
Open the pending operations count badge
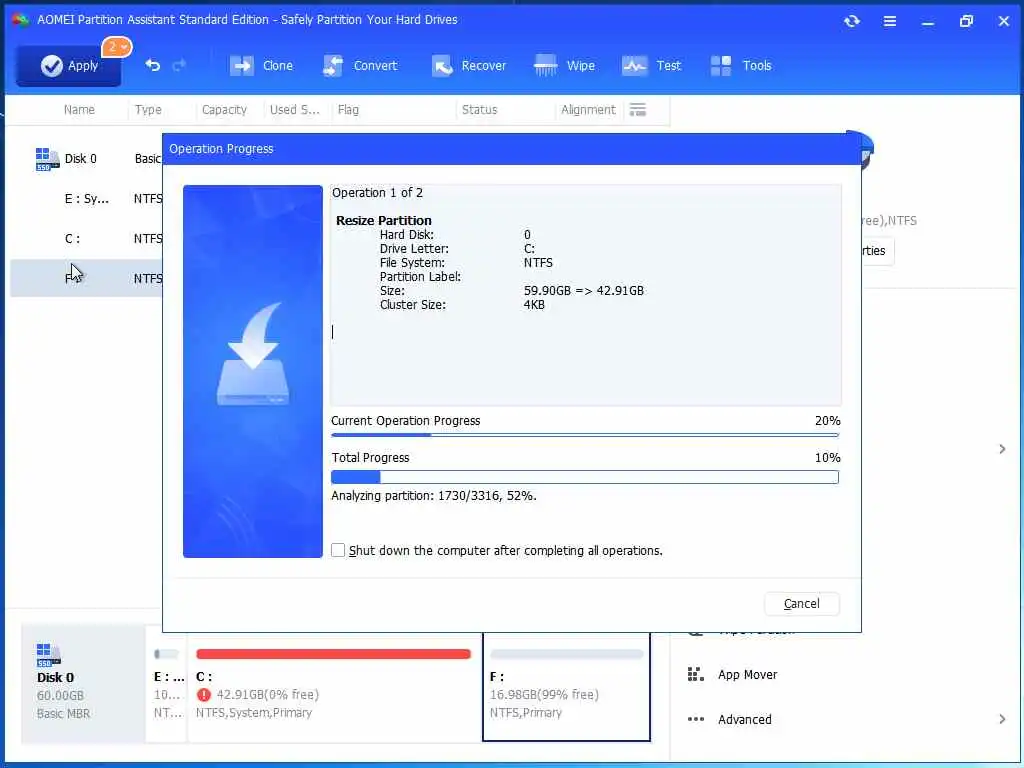pyautogui.click(x=117, y=47)
